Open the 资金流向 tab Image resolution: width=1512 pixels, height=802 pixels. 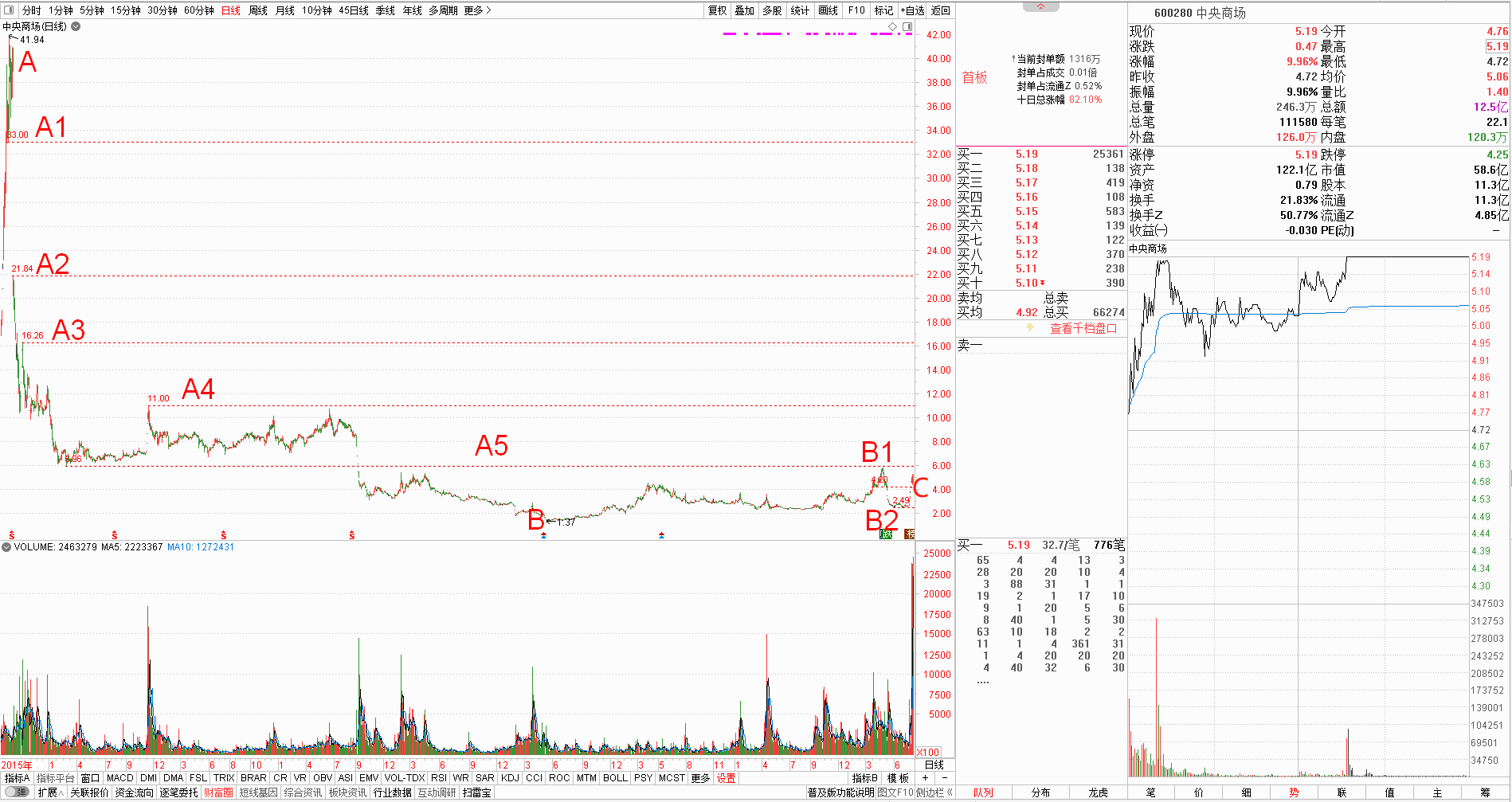pyautogui.click(x=134, y=792)
